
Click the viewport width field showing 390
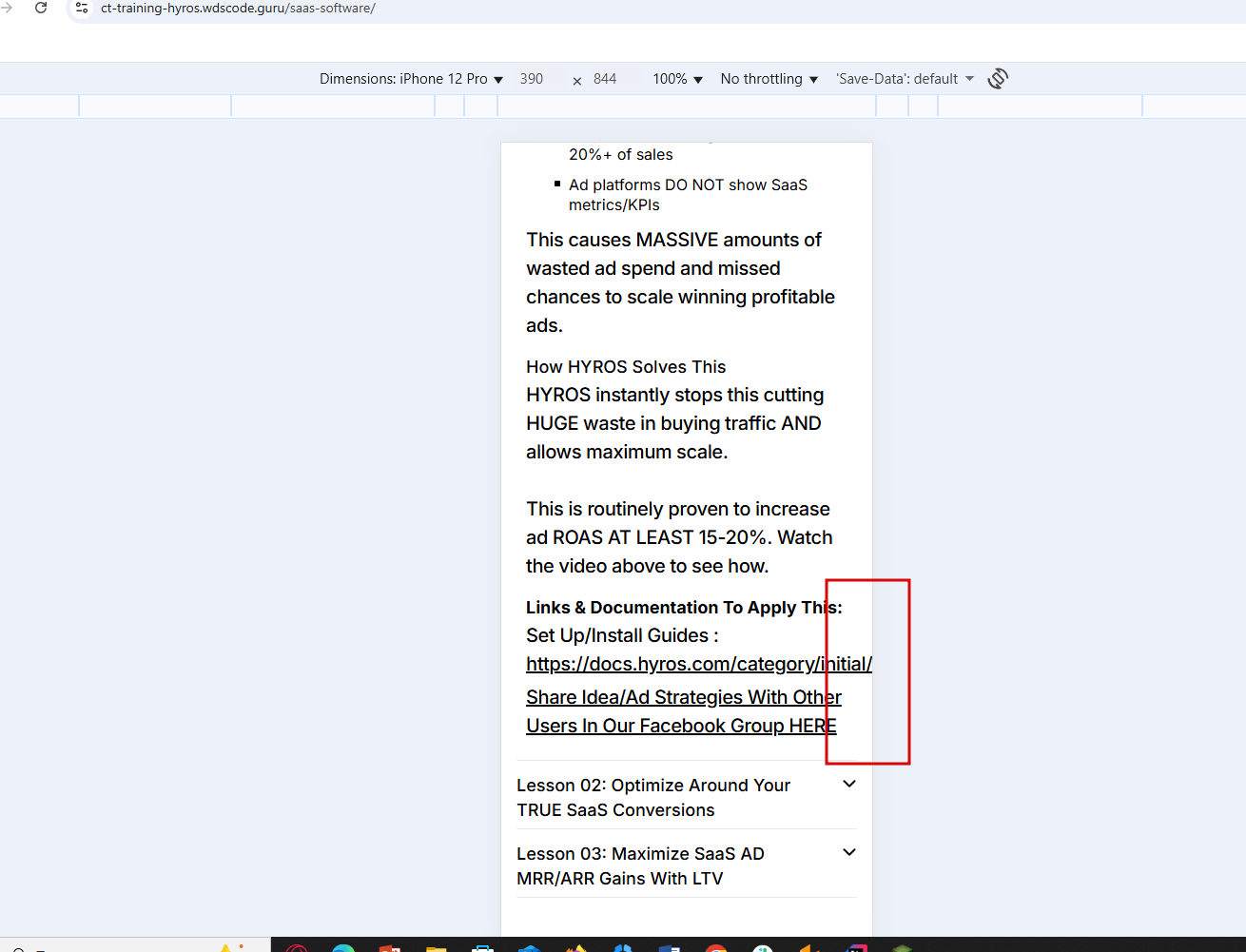coord(532,79)
